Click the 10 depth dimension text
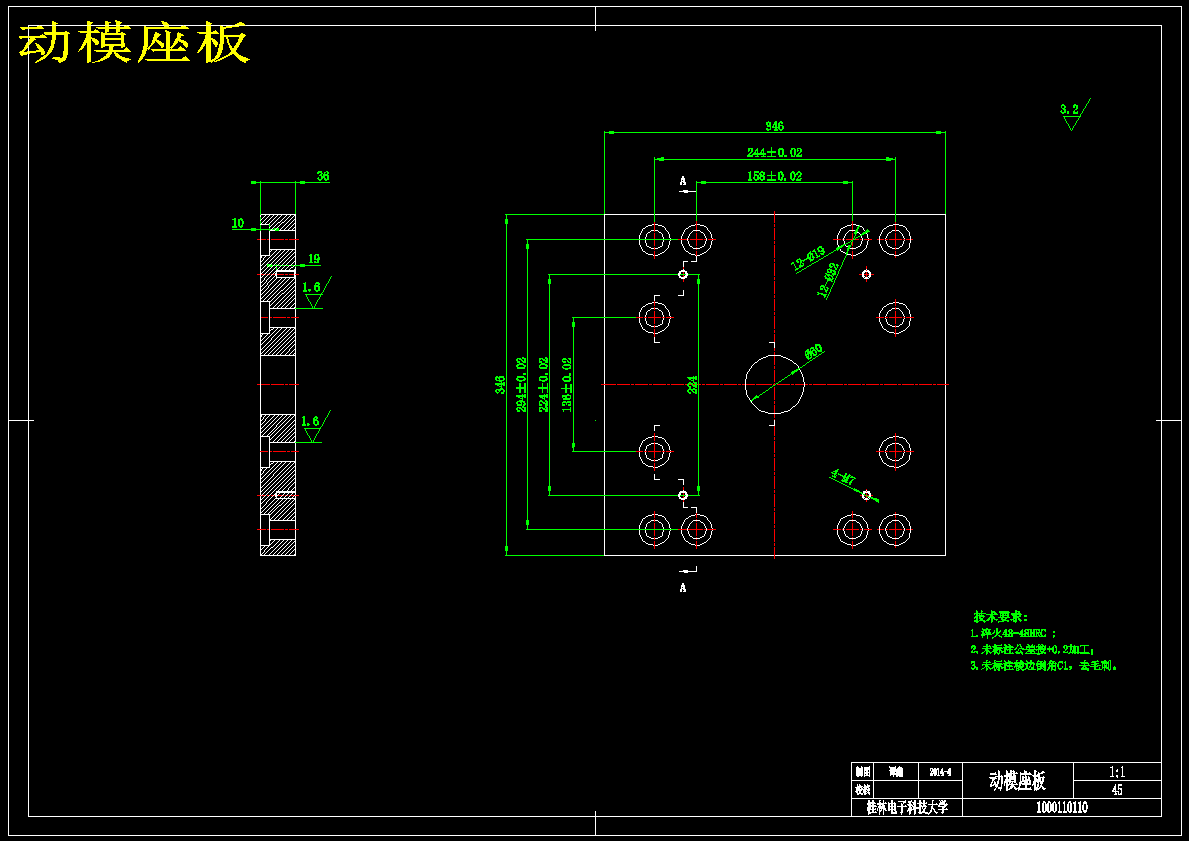The height and width of the screenshot is (841, 1189). pyautogui.click(x=238, y=223)
